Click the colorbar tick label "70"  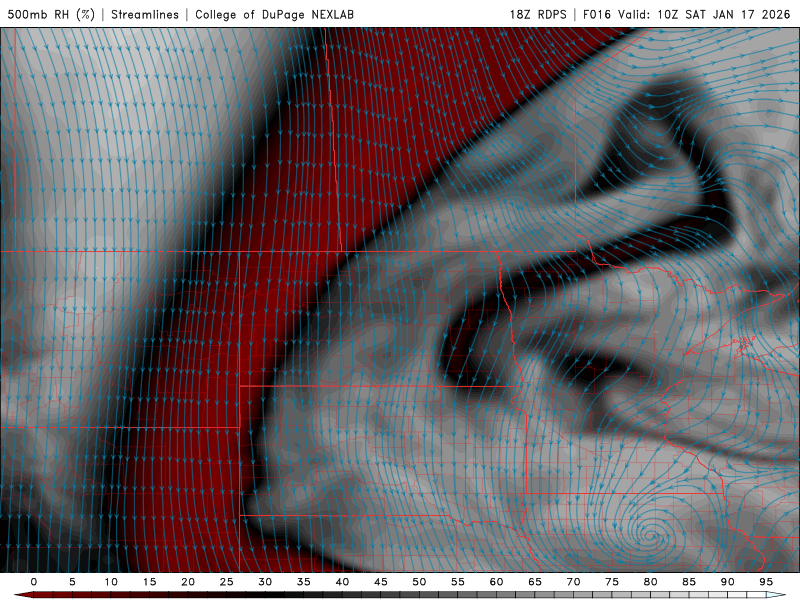[573, 582]
